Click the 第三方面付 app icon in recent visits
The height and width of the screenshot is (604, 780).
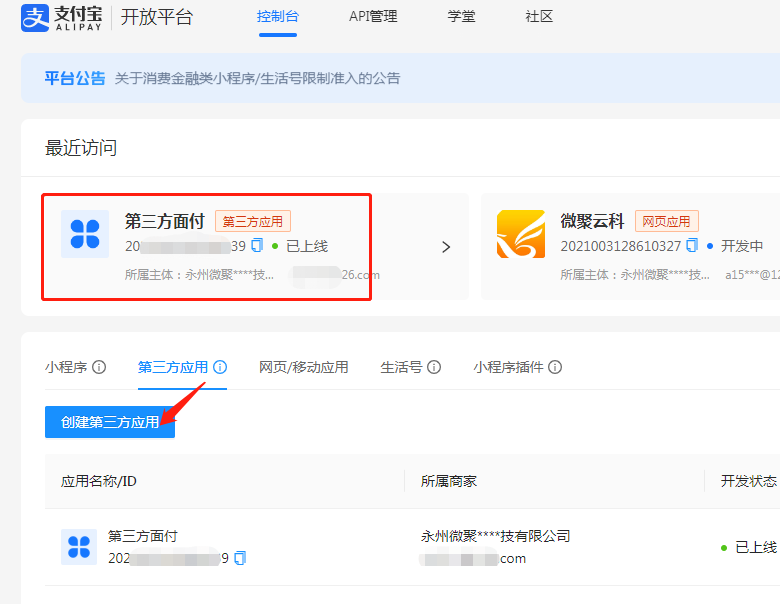coord(85,234)
